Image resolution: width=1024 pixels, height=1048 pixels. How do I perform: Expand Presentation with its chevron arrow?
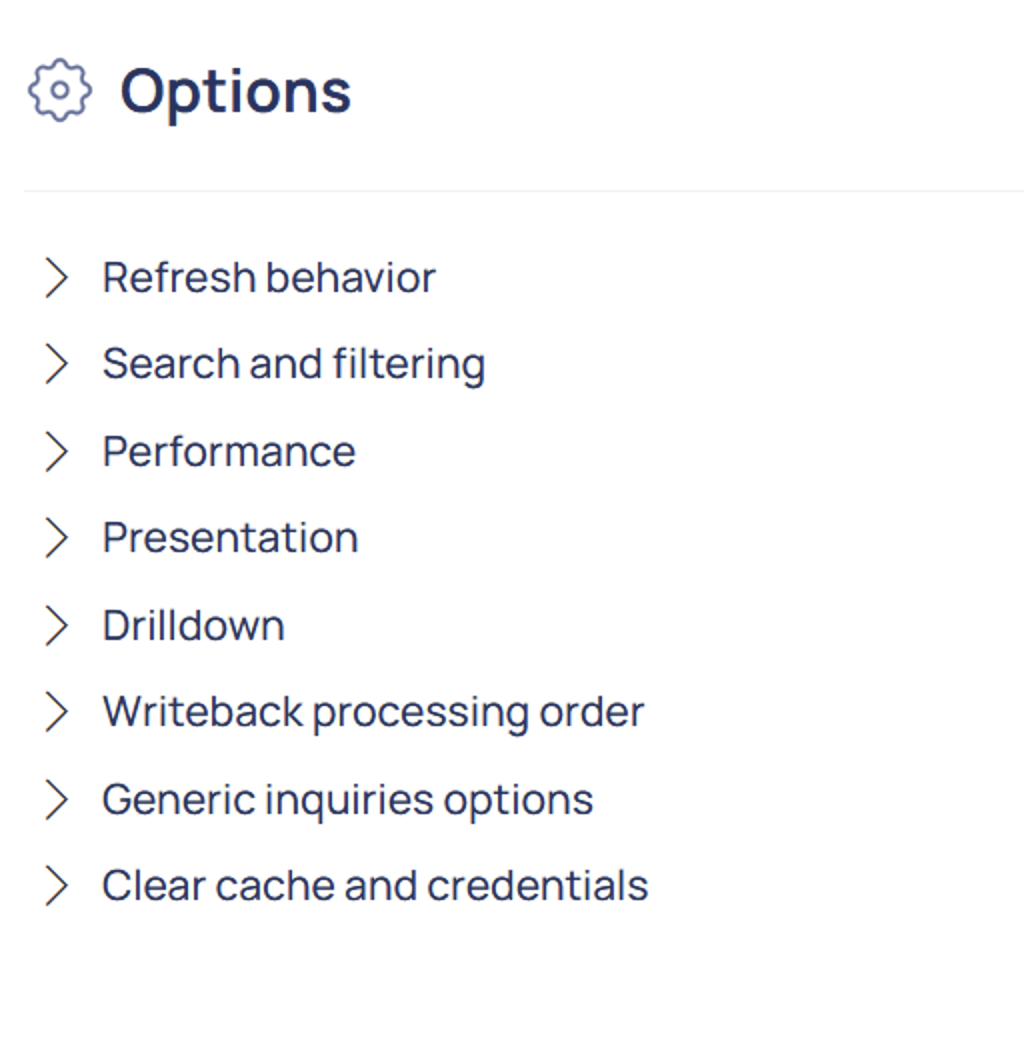57,539
